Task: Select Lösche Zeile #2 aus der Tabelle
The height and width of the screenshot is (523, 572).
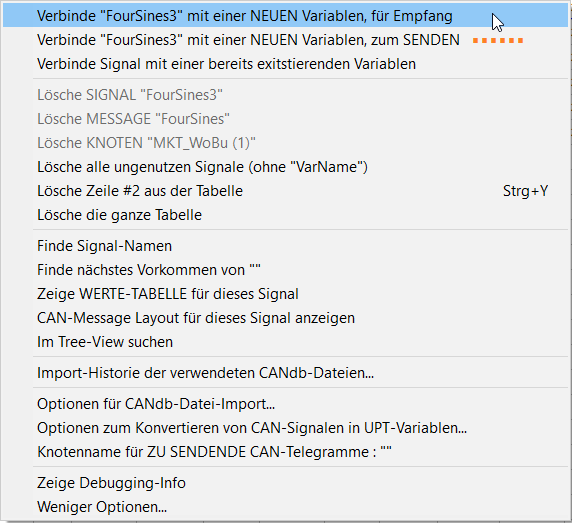Action: (x=286, y=191)
